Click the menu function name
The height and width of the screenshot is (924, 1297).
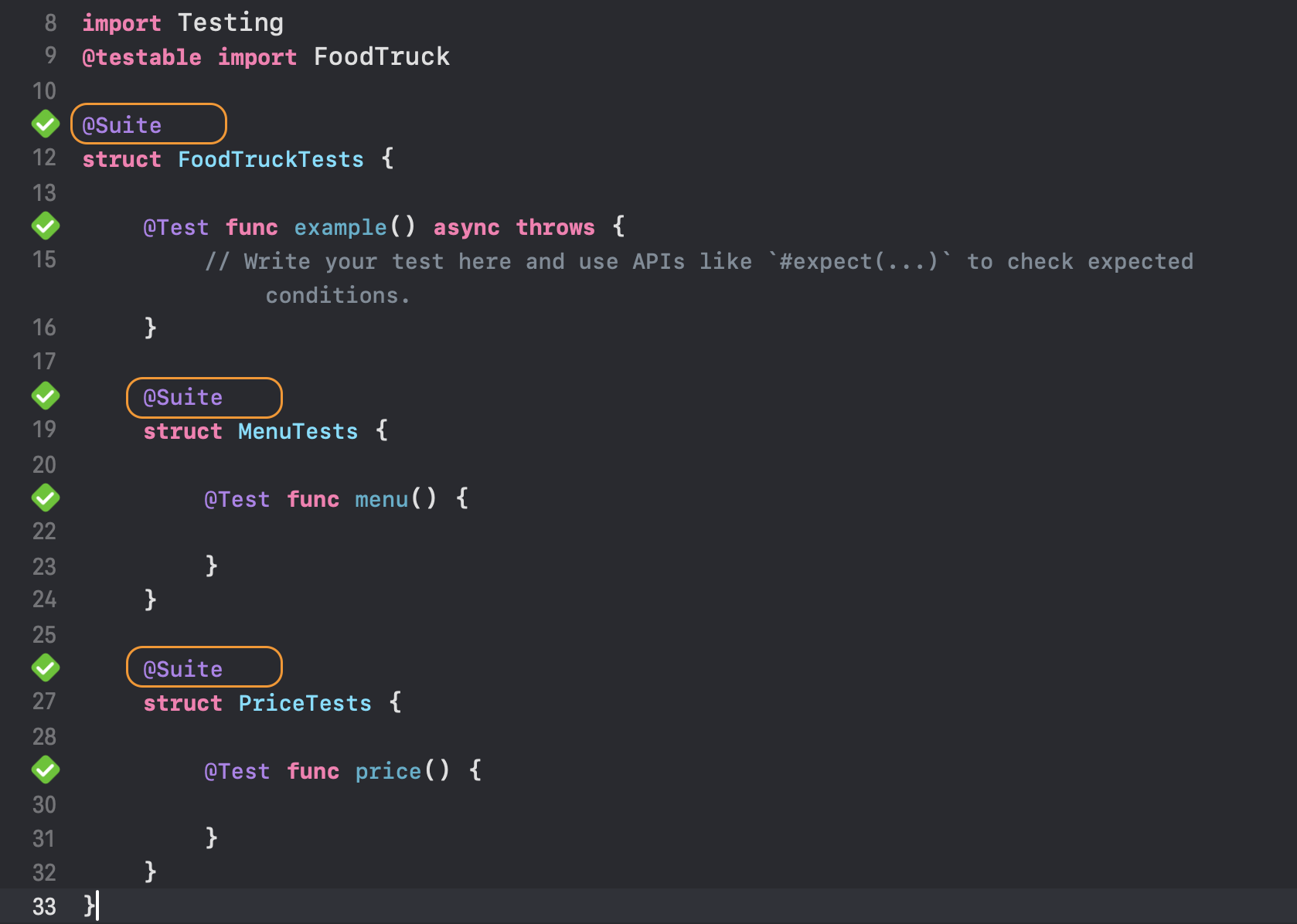pyautogui.click(x=381, y=499)
